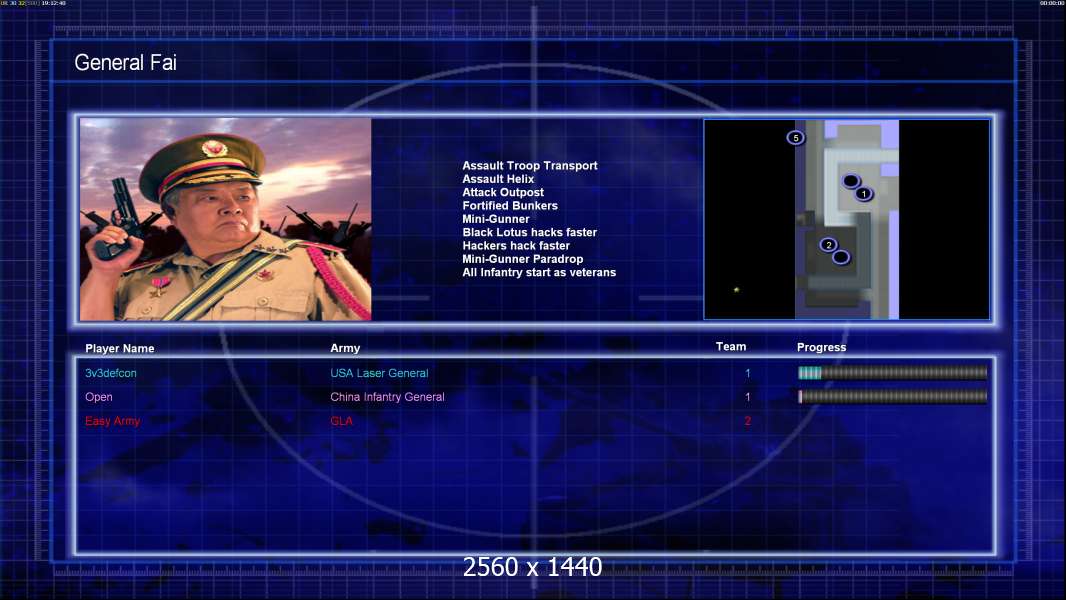Click the Assault Troop Transport ability text
Viewport: 1066px width, 600px height.
point(530,165)
